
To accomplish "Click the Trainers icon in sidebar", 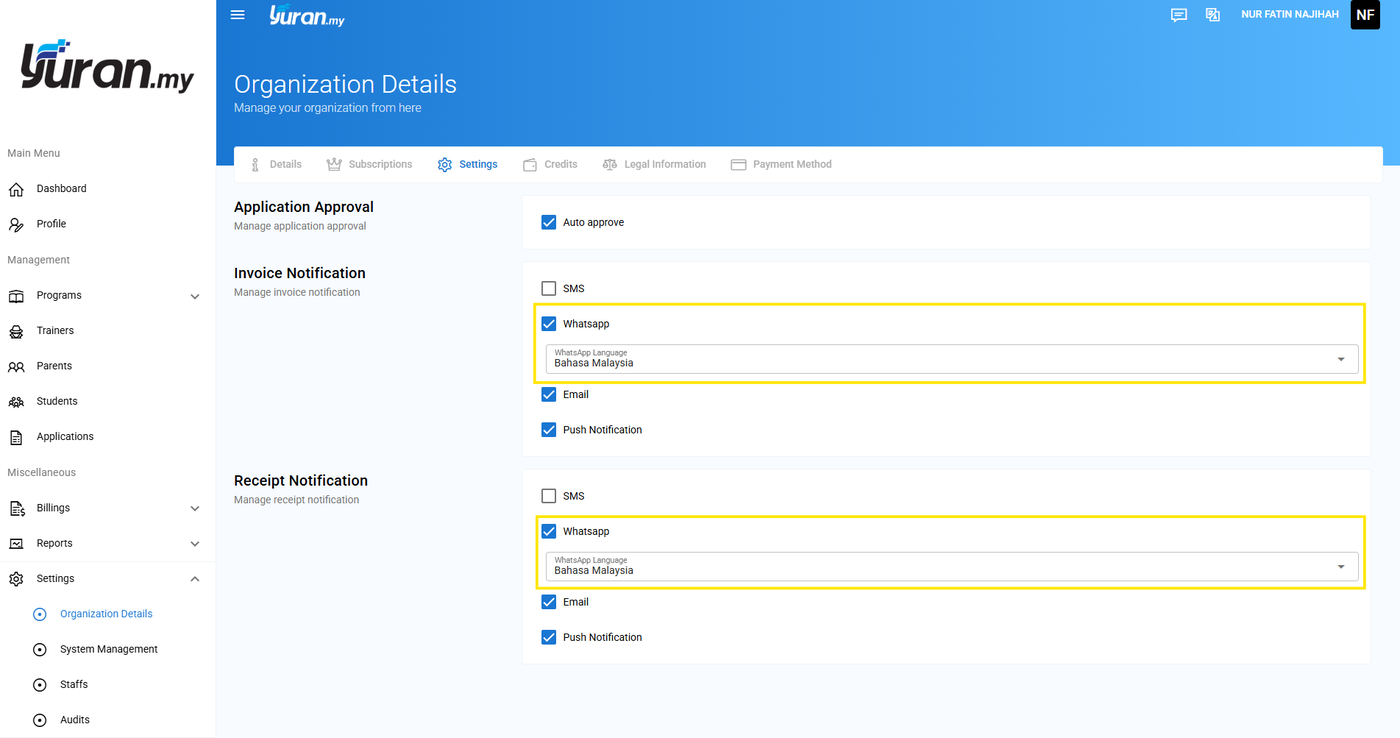I will click(x=16, y=331).
